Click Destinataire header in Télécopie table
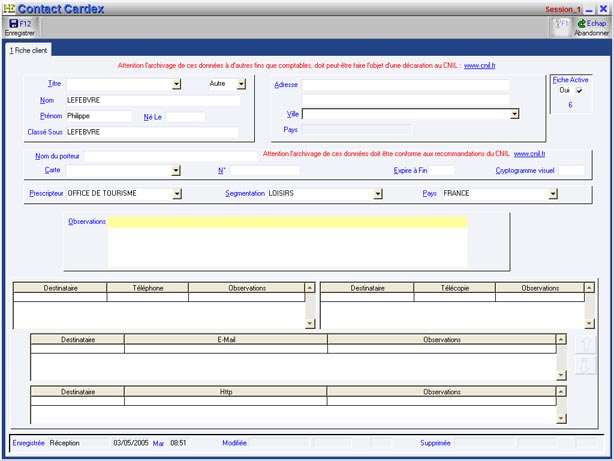The image size is (614, 461). point(367,288)
